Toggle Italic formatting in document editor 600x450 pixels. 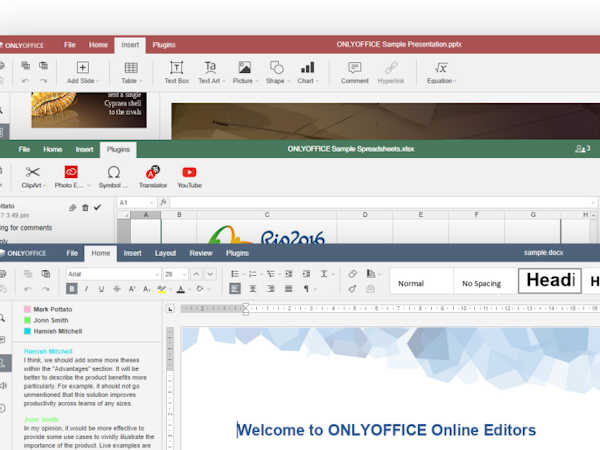coord(86,289)
